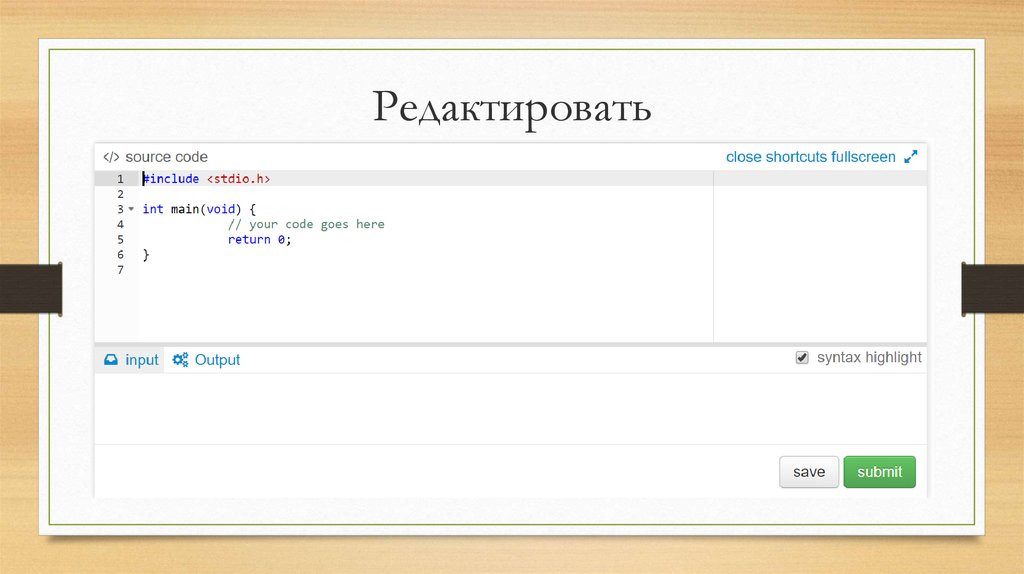Click the close link in editor header
Screen dimensions: 1024x574
(x=744, y=157)
